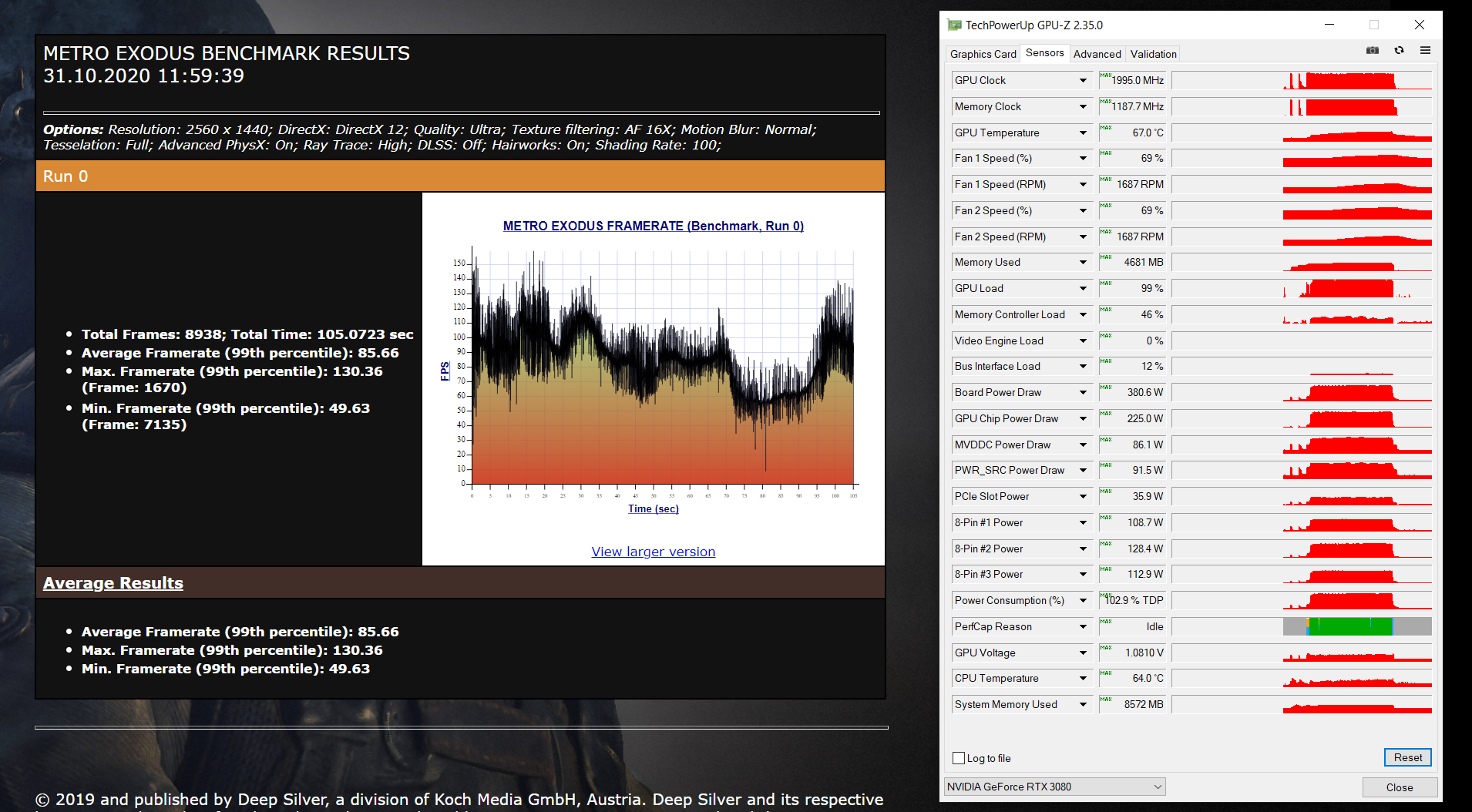Expand the Video Engine Load dropdown
This screenshot has width=1472, height=812.
pyautogui.click(x=1083, y=341)
